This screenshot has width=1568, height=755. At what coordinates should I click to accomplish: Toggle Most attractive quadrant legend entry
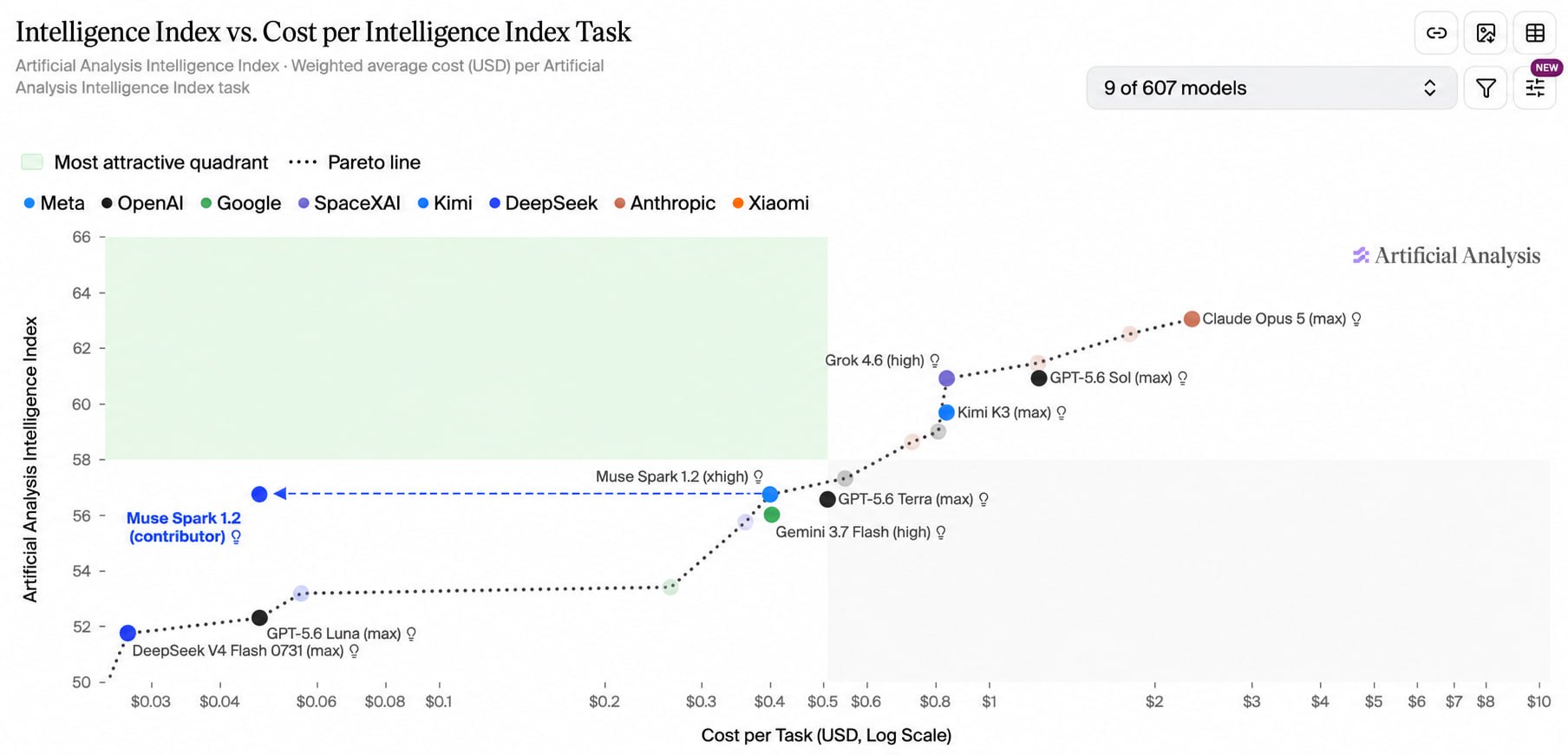tap(145, 162)
